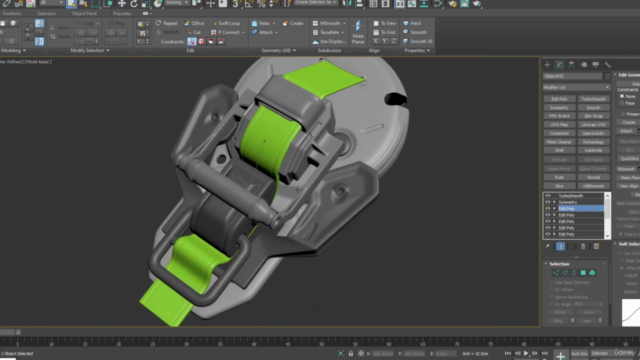Open the Freeform ribbon tab
The height and width of the screenshot is (360, 640).
click(x=11, y=13)
